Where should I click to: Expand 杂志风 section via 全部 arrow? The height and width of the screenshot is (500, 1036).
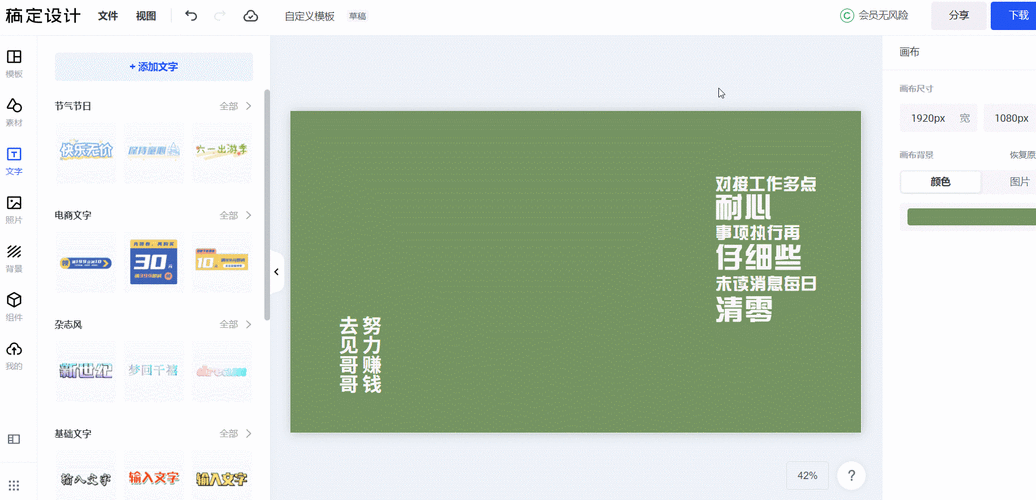point(236,324)
